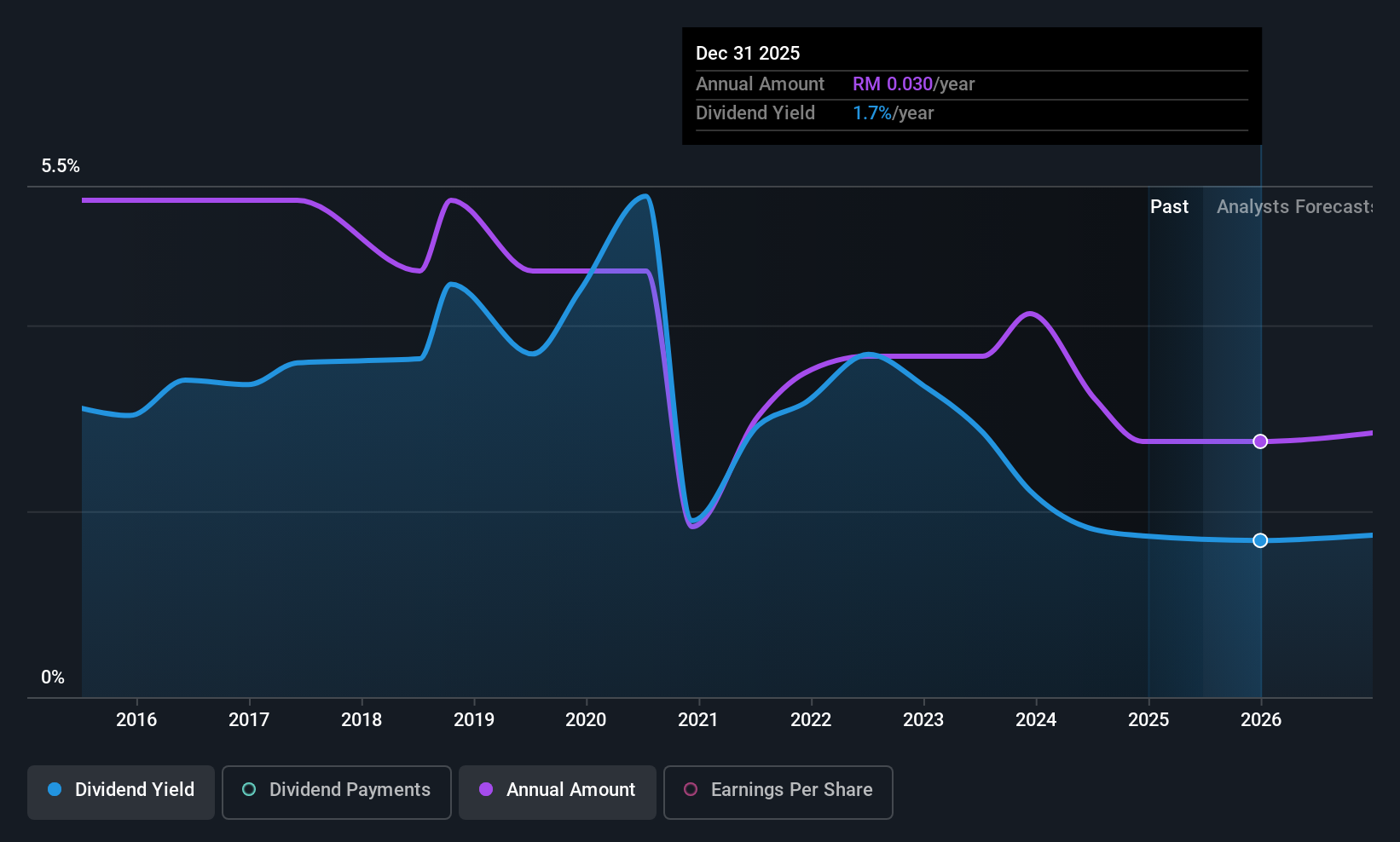Click the 5.5% y-axis label
This screenshot has height=842, width=1400.
(x=61, y=166)
